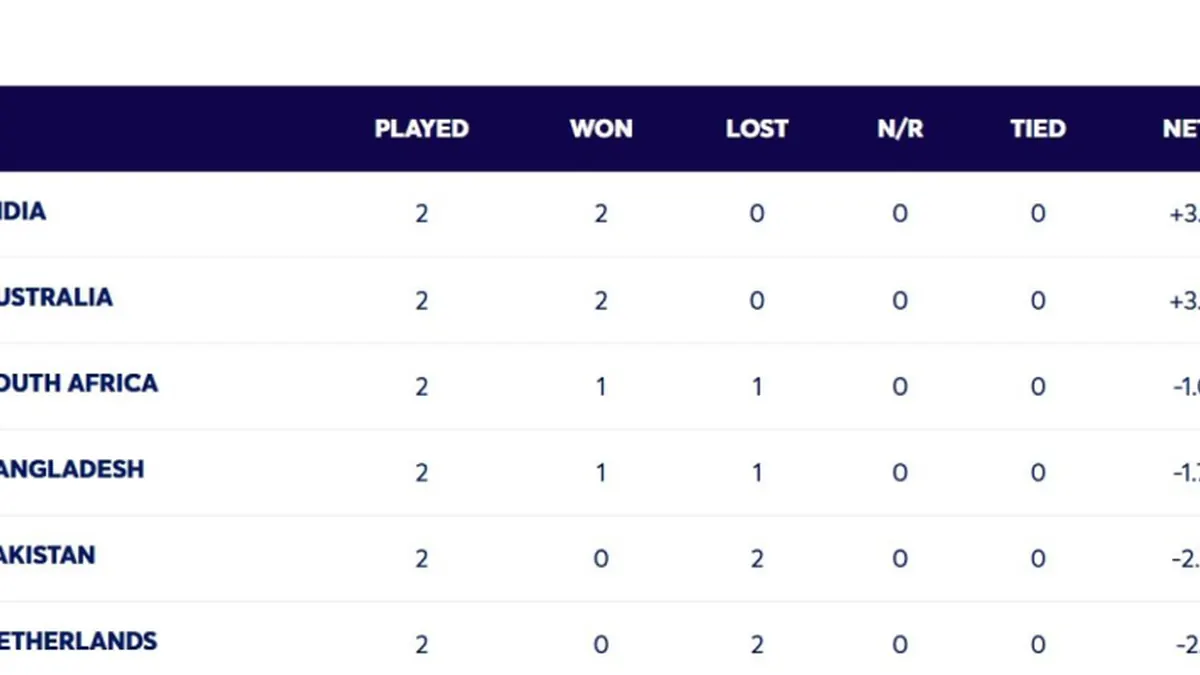Click the Pakistan team name

tap(48, 556)
